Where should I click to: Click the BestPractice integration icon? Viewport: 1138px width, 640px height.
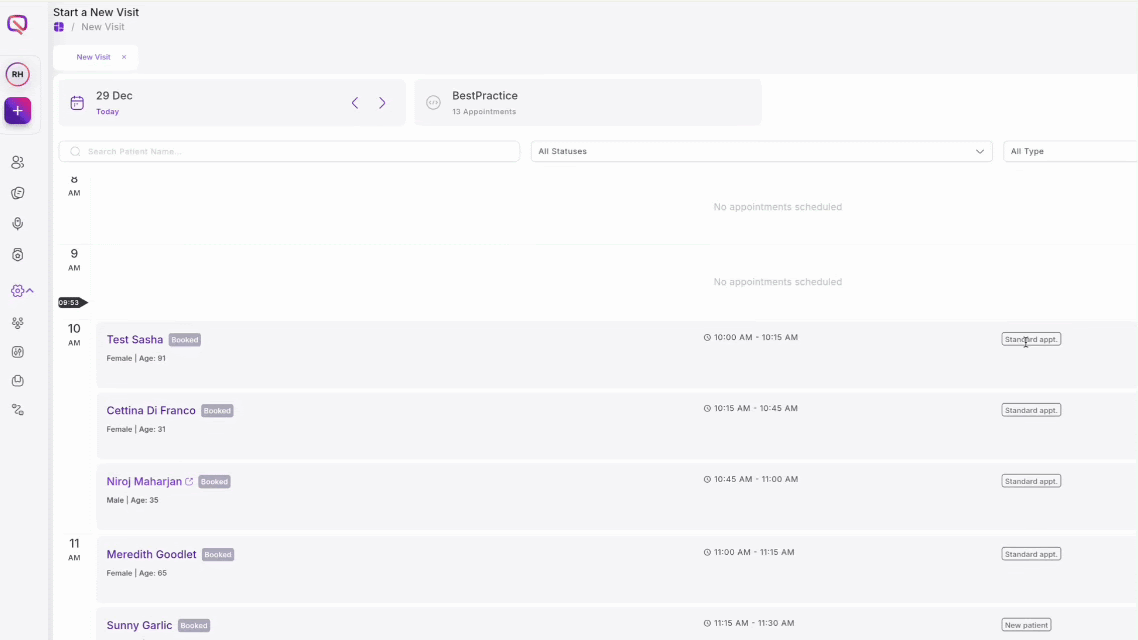pos(433,103)
